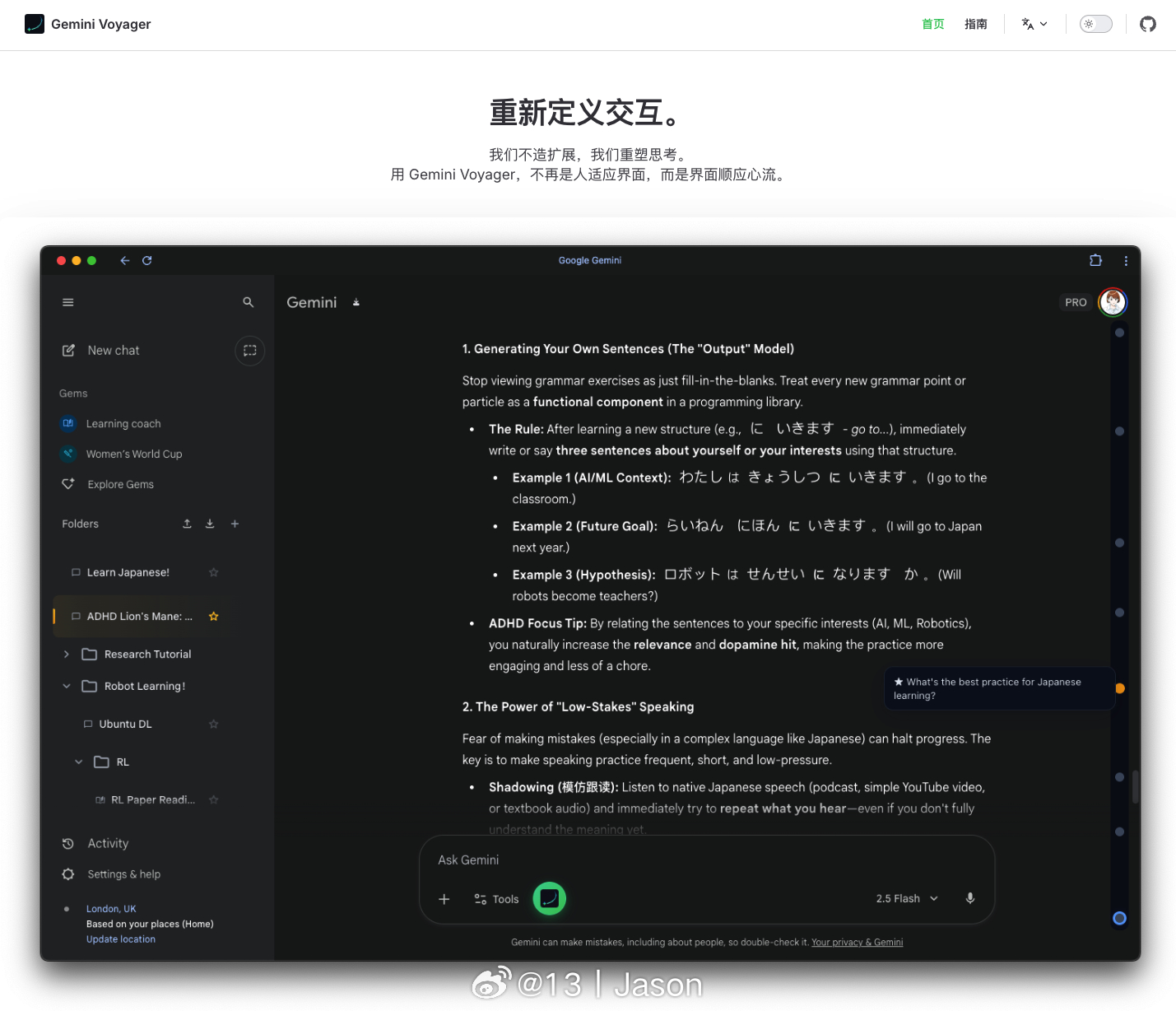
Task: Open Activity in the sidebar
Action: pyautogui.click(x=108, y=843)
